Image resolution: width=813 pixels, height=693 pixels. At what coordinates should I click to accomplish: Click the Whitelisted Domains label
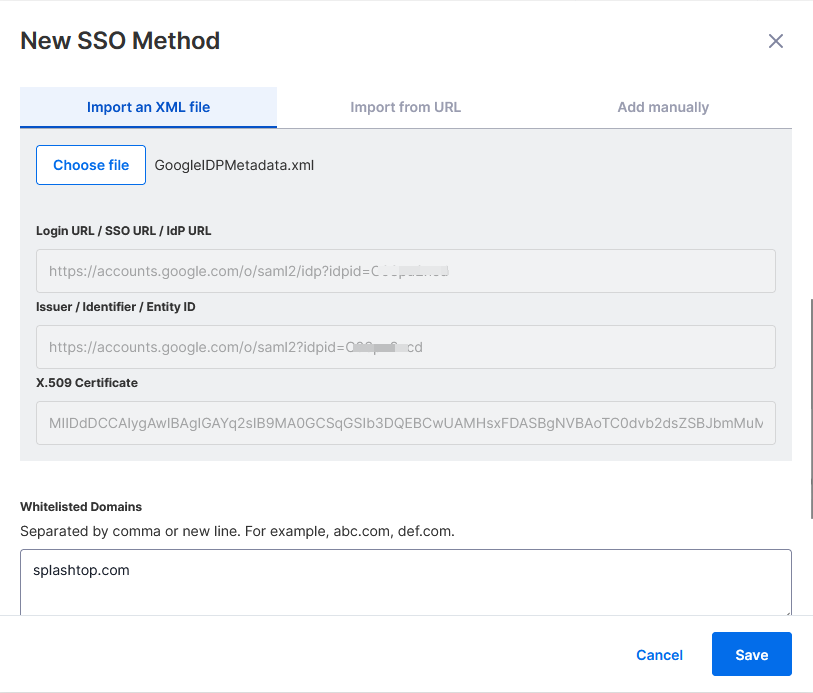[81, 507]
